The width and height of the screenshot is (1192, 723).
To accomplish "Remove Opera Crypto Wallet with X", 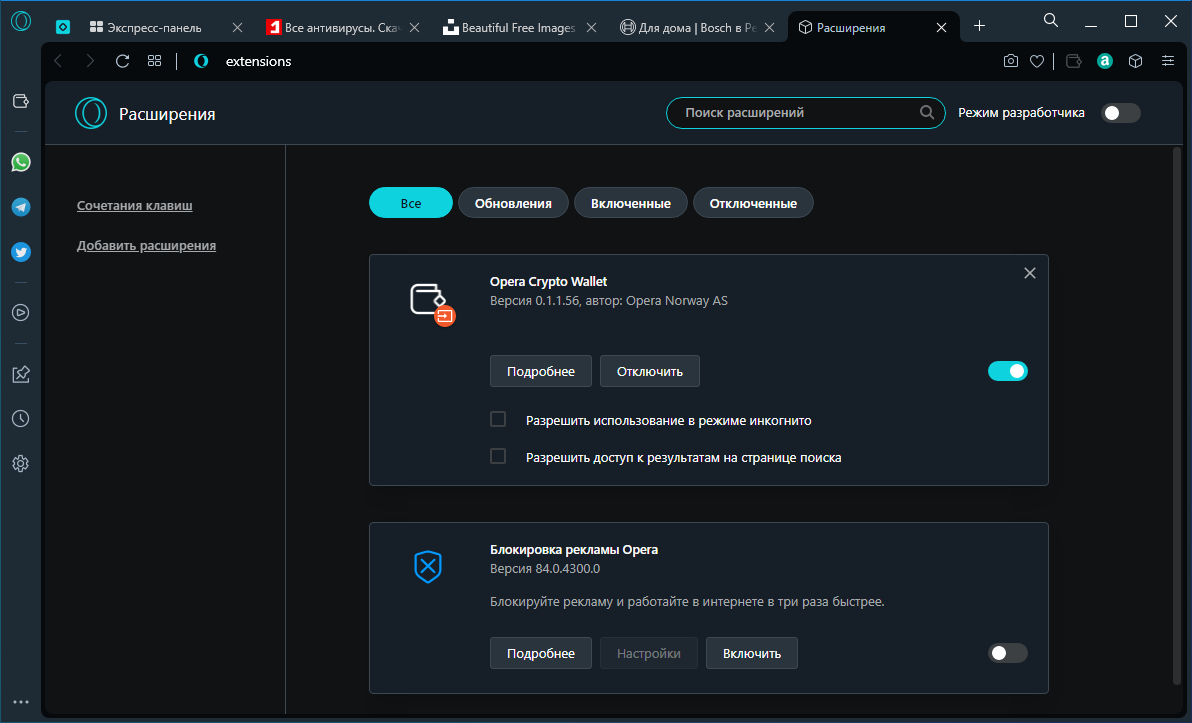I will point(1029,273).
